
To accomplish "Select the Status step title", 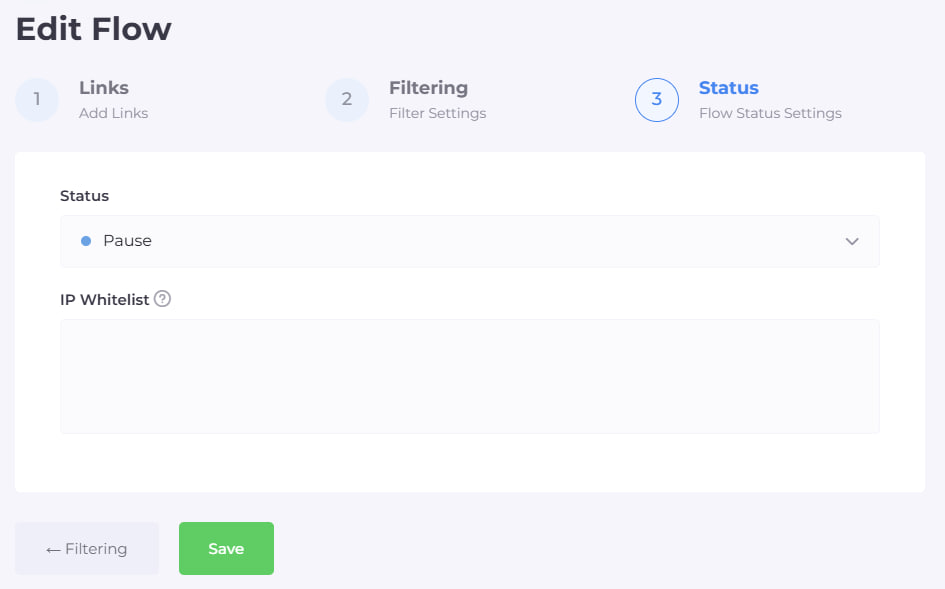I will [728, 88].
